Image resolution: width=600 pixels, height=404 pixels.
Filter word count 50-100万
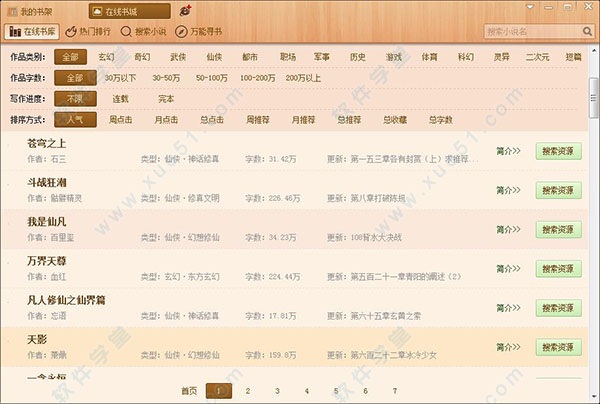tap(212, 78)
